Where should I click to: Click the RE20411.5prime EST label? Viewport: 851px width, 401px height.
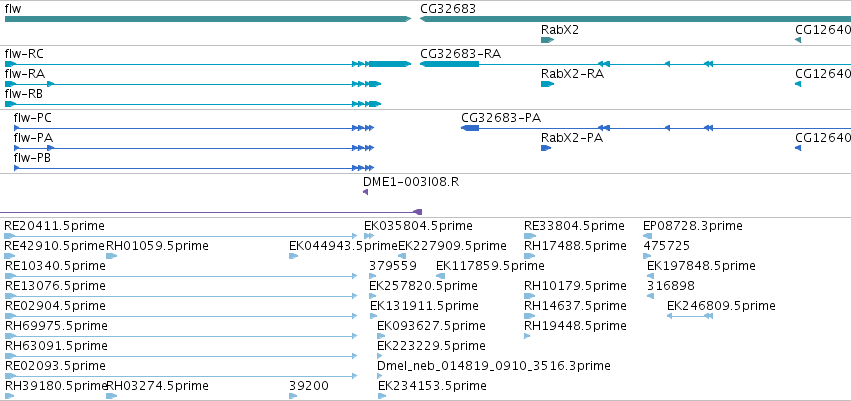point(54,226)
